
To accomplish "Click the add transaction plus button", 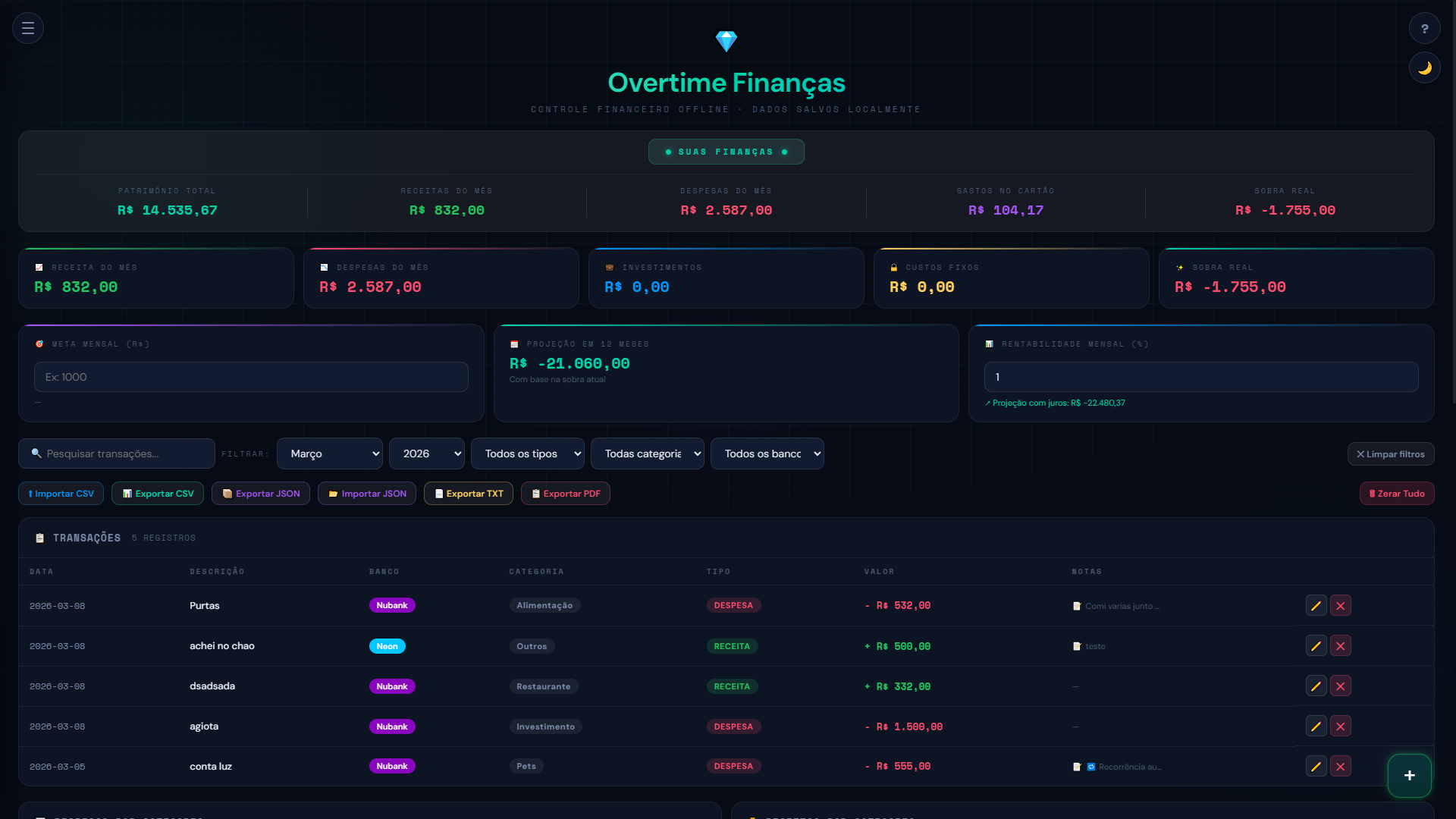I will click(1409, 775).
